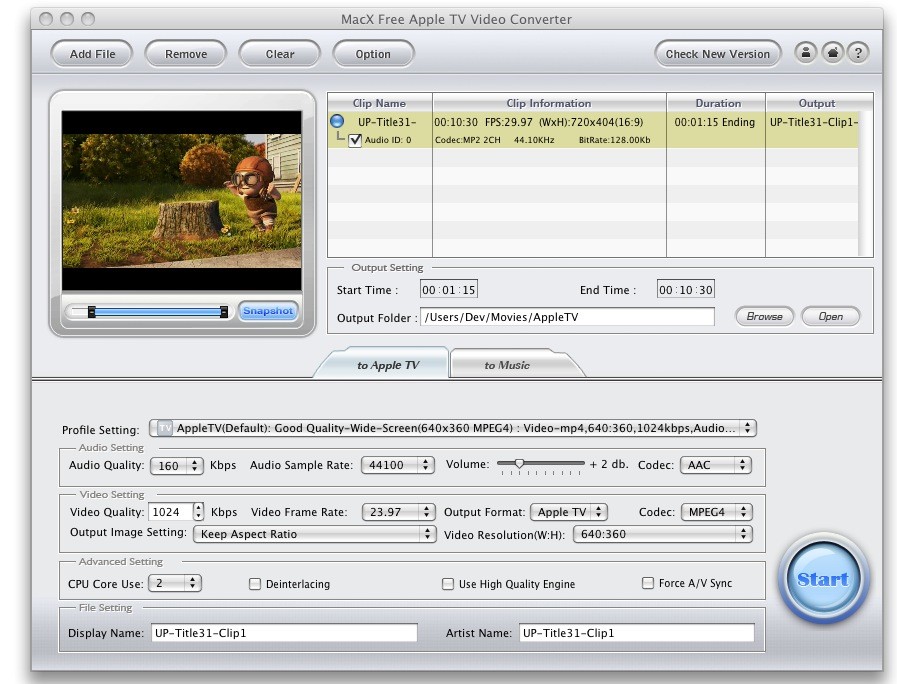The width and height of the screenshot is (897, 684).
Task: Open the Video Frame Rate dropdown
Action: tap(398, 512)
